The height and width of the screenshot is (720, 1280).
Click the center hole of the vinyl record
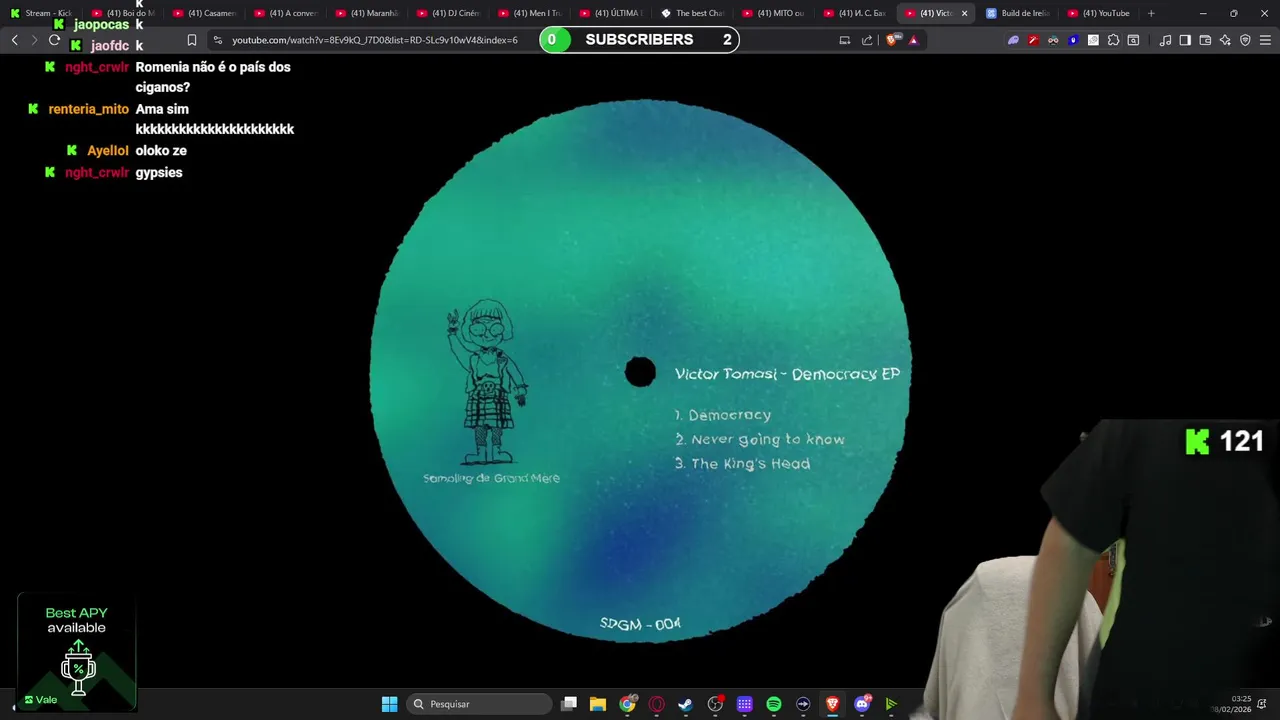(640, 372)
